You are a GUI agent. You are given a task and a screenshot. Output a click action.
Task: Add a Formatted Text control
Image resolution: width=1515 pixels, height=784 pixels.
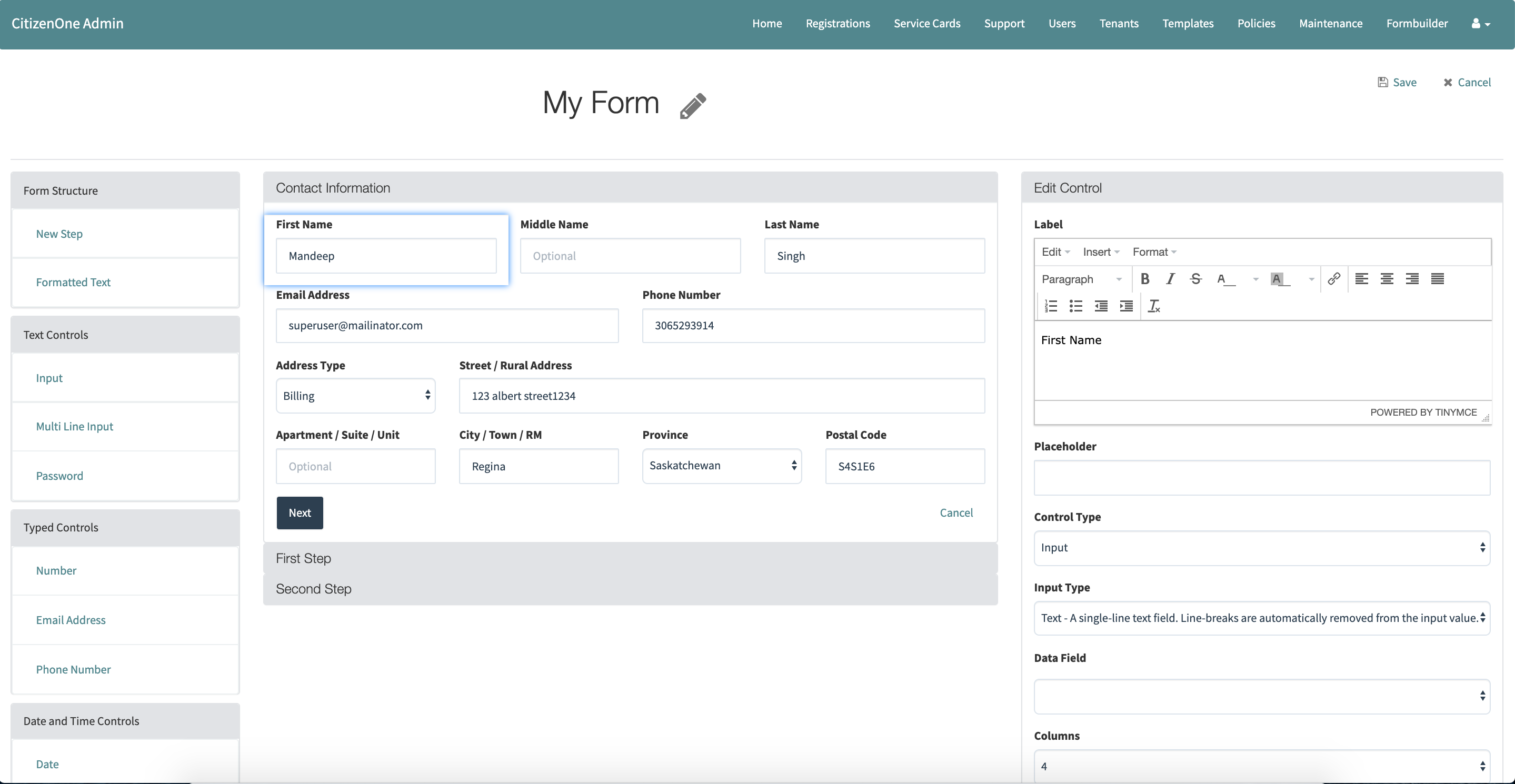pos(125,283)
